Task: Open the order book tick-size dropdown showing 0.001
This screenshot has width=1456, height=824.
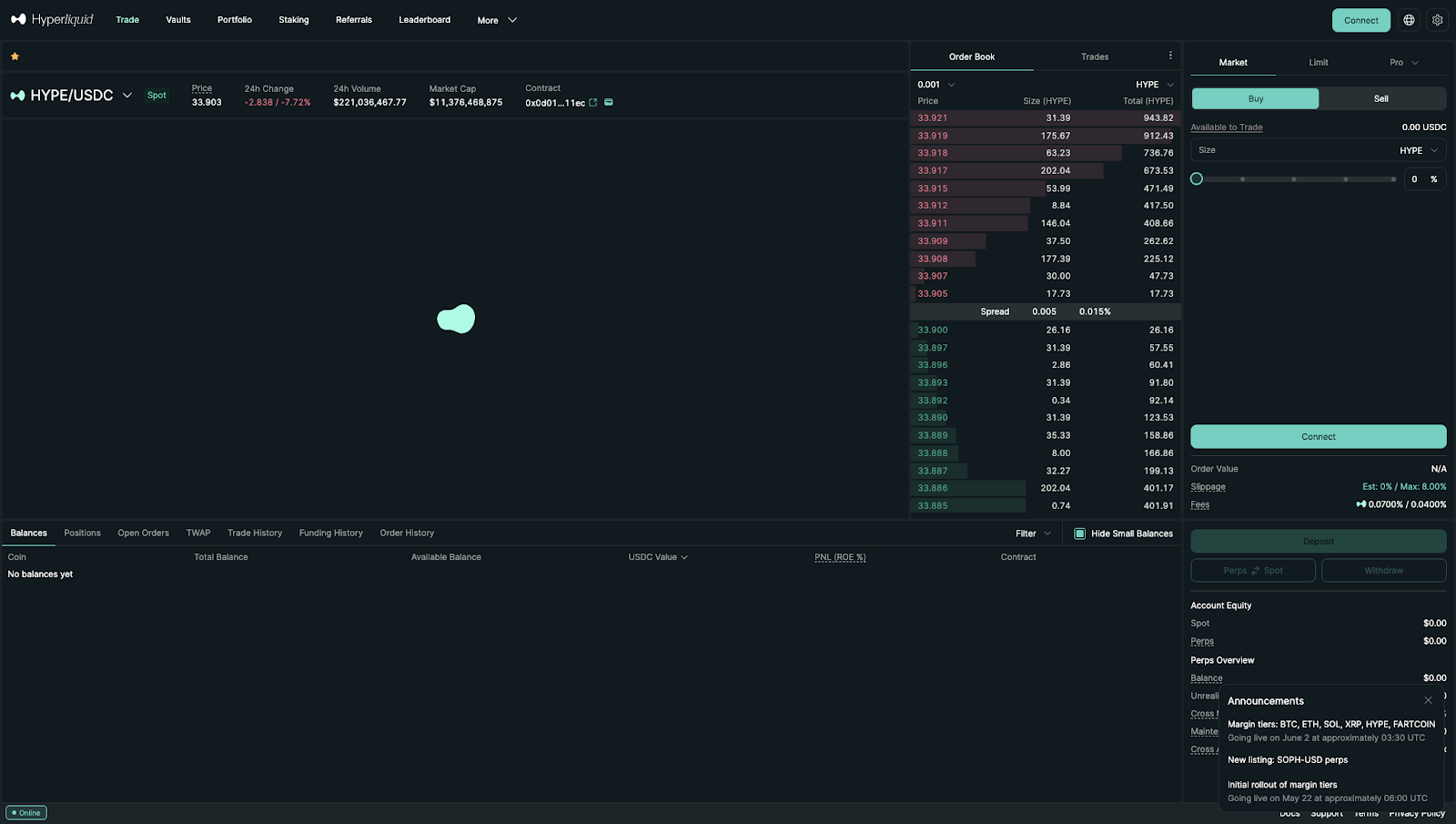Action: pos(935,84)
